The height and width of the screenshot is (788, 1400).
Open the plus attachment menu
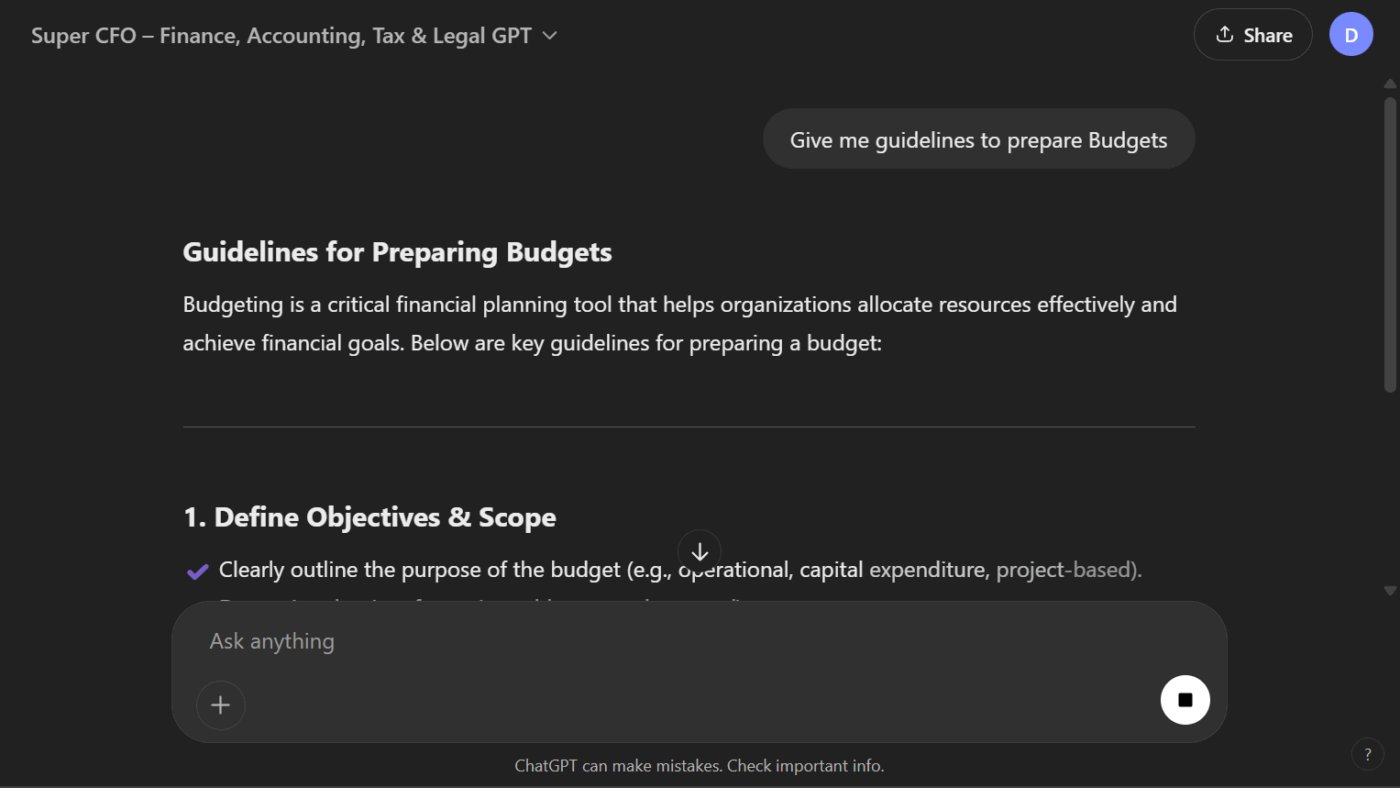(220, 705)
